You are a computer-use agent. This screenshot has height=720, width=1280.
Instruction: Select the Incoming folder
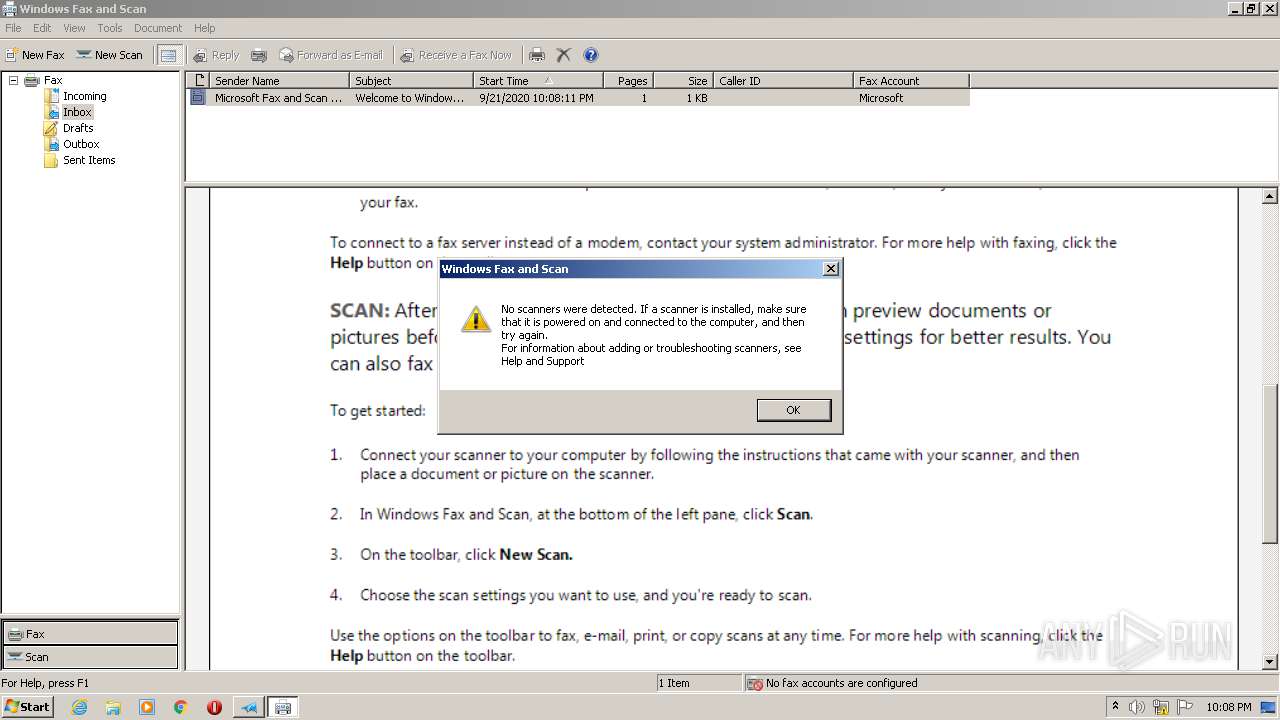84,96
